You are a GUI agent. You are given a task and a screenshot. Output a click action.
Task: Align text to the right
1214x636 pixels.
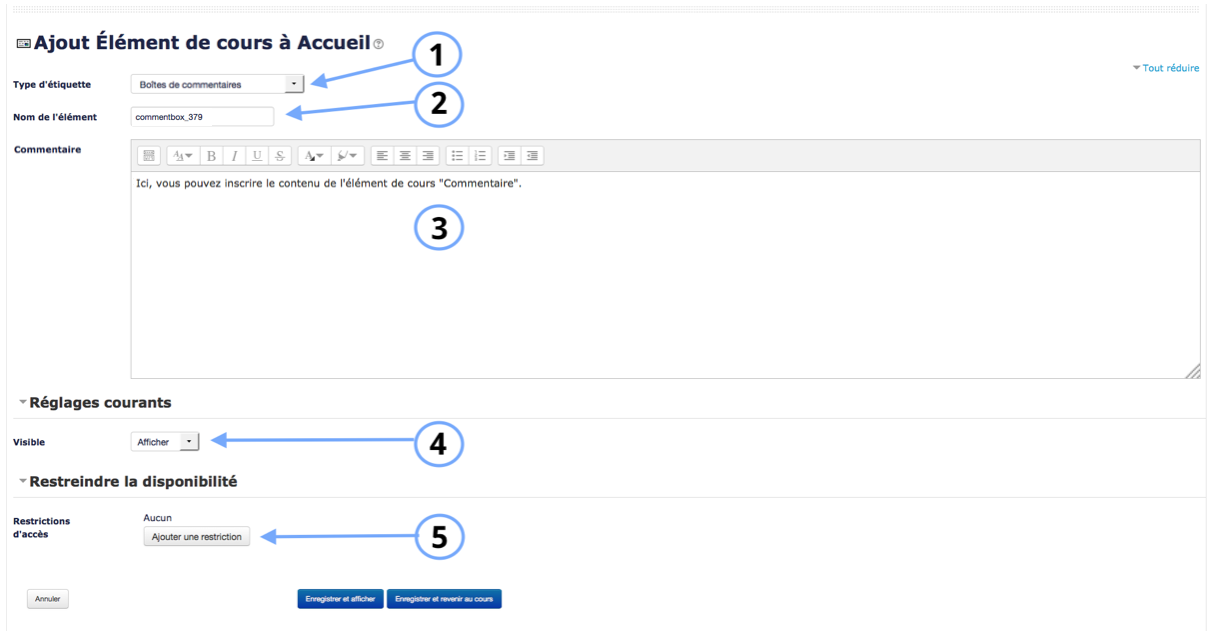pos(428,156)
